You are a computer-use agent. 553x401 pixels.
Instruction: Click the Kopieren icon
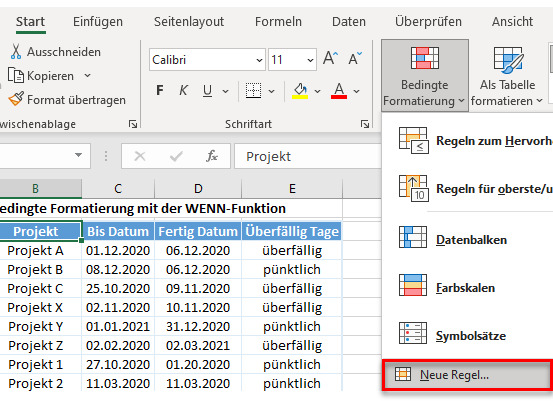[16, 75]
